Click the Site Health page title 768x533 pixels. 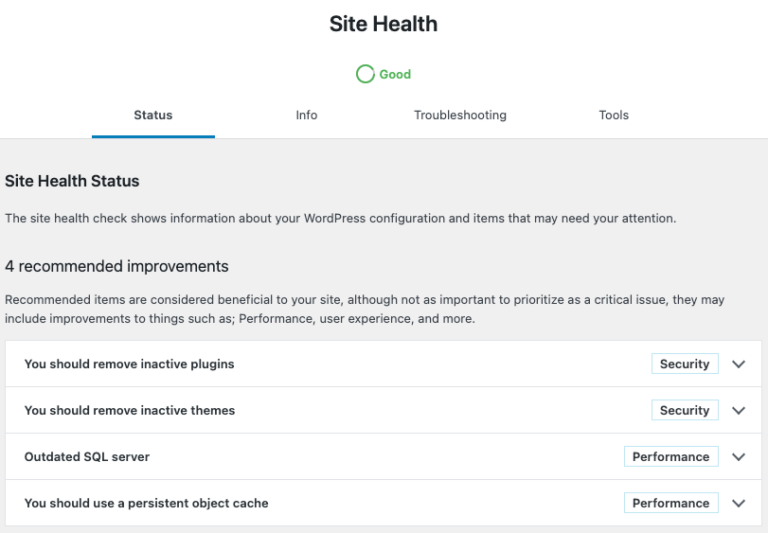point(384,24)
